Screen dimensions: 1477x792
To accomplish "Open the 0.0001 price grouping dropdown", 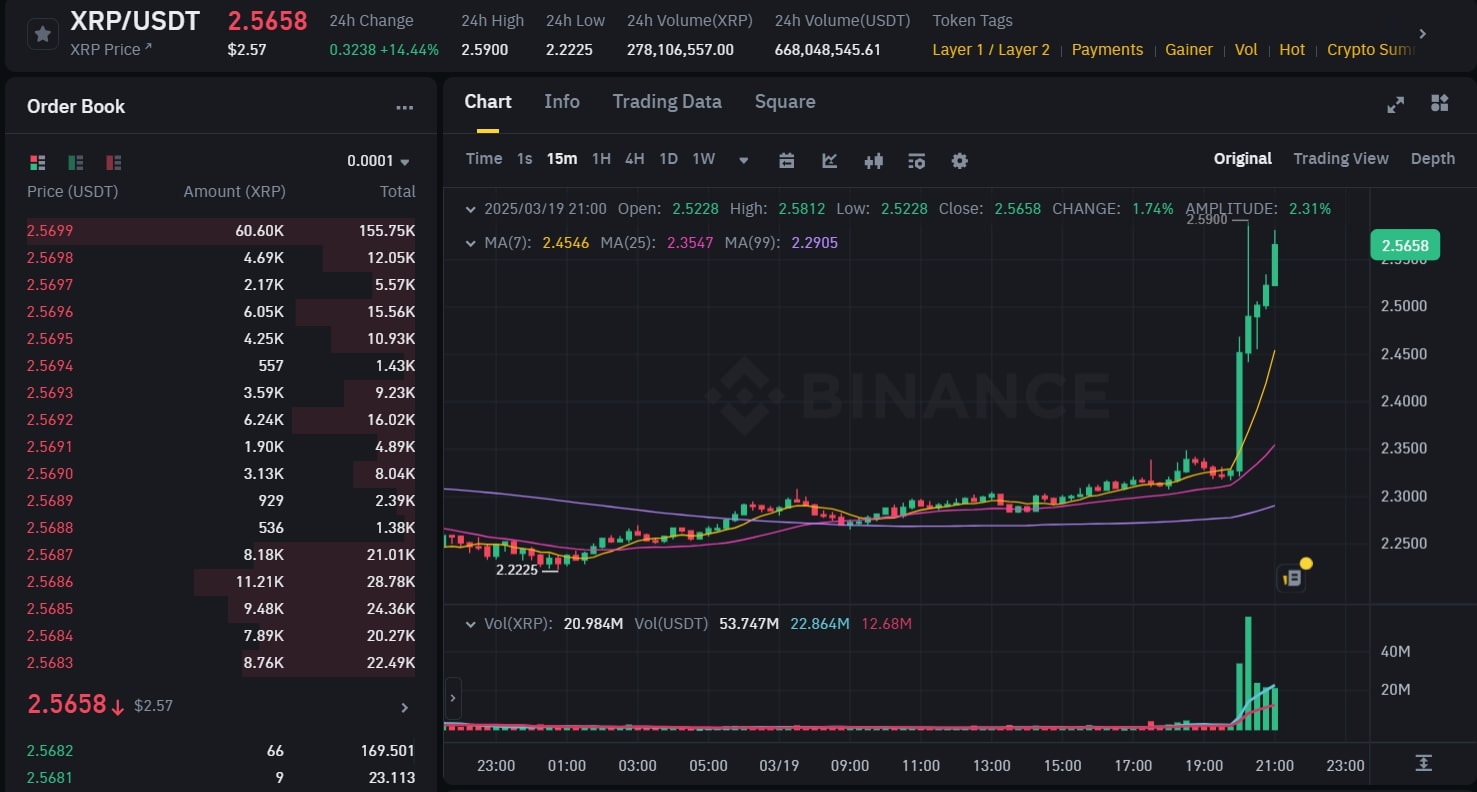I will point(378,161).
